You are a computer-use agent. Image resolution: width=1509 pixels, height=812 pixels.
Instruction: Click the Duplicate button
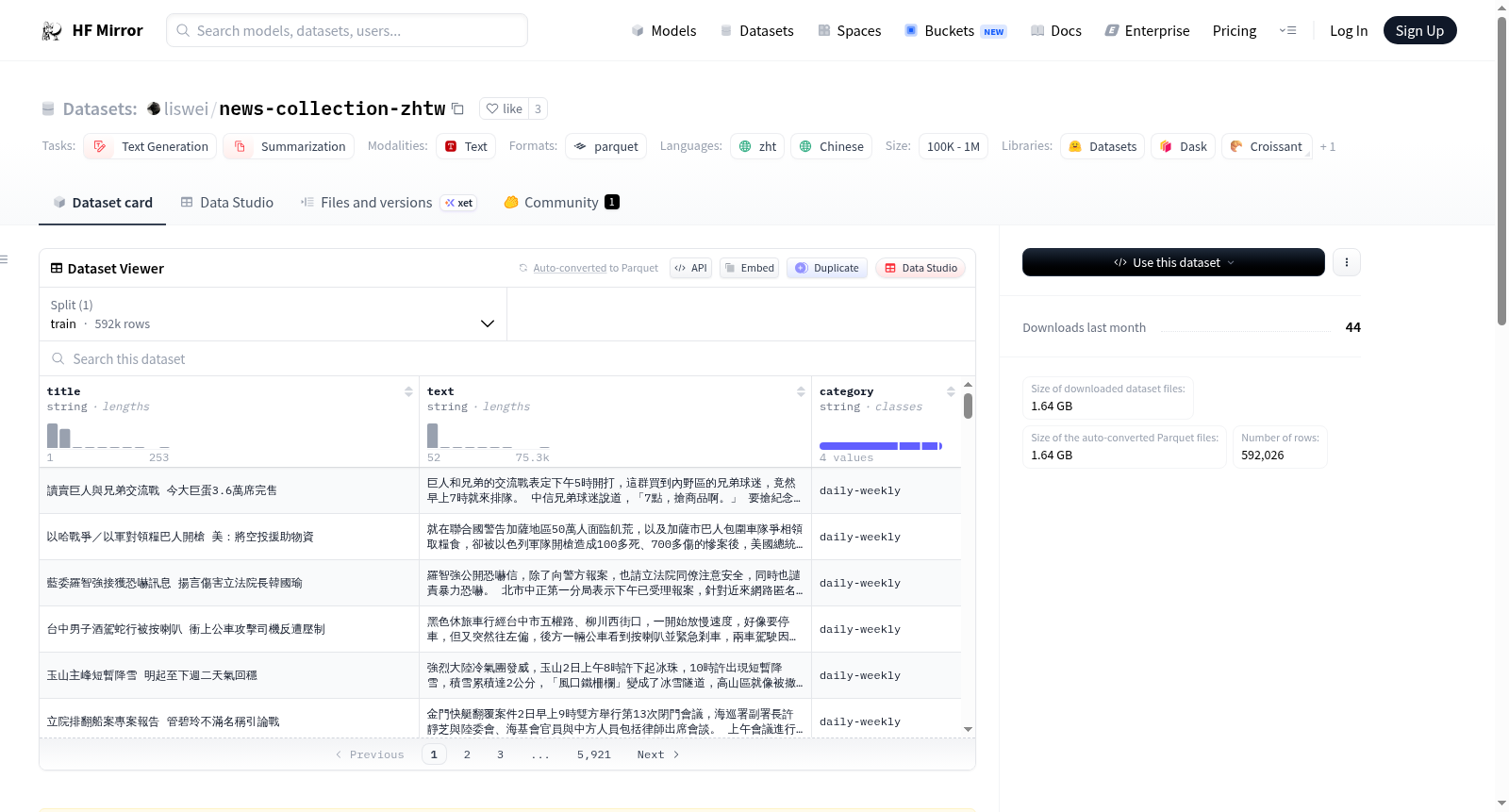point(827,268)
